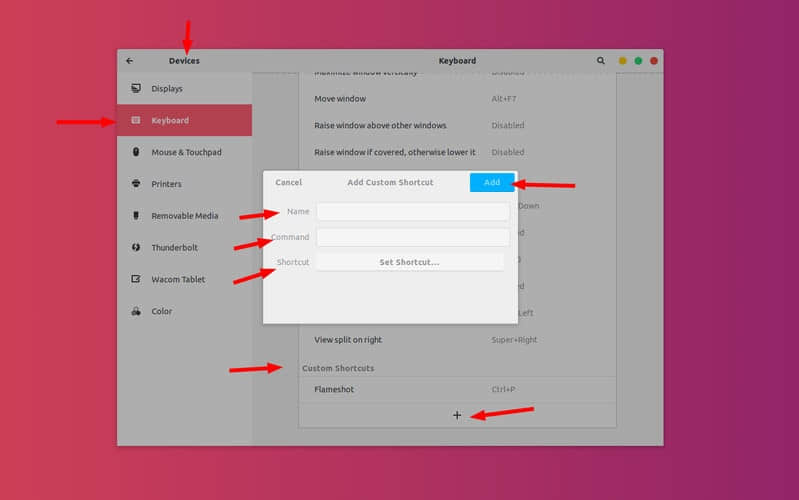Image resolution: width=799 pixels, height=500 pixels.
Task: Click the blue Add button
Action: 492,182
